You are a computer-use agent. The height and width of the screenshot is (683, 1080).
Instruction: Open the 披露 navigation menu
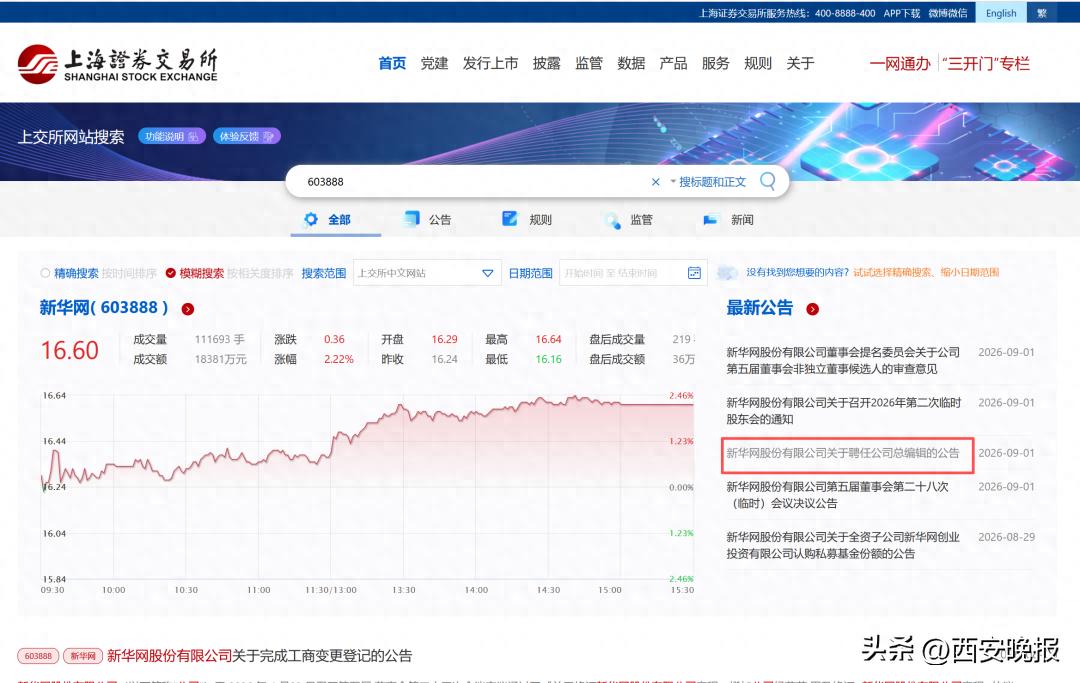coord(546,63)
